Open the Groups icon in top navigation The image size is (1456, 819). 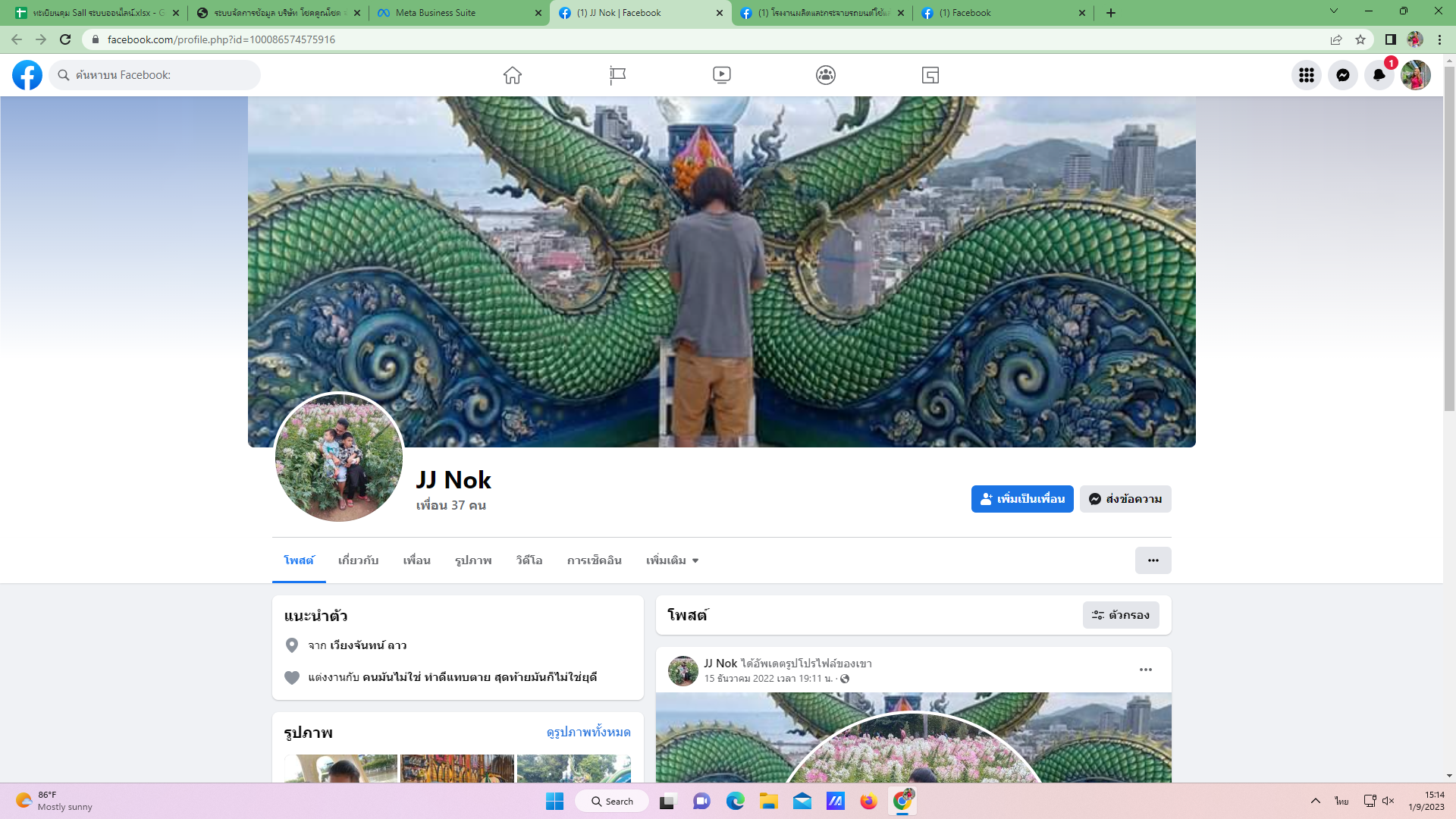pyautogui.click(x=826, y=75)
